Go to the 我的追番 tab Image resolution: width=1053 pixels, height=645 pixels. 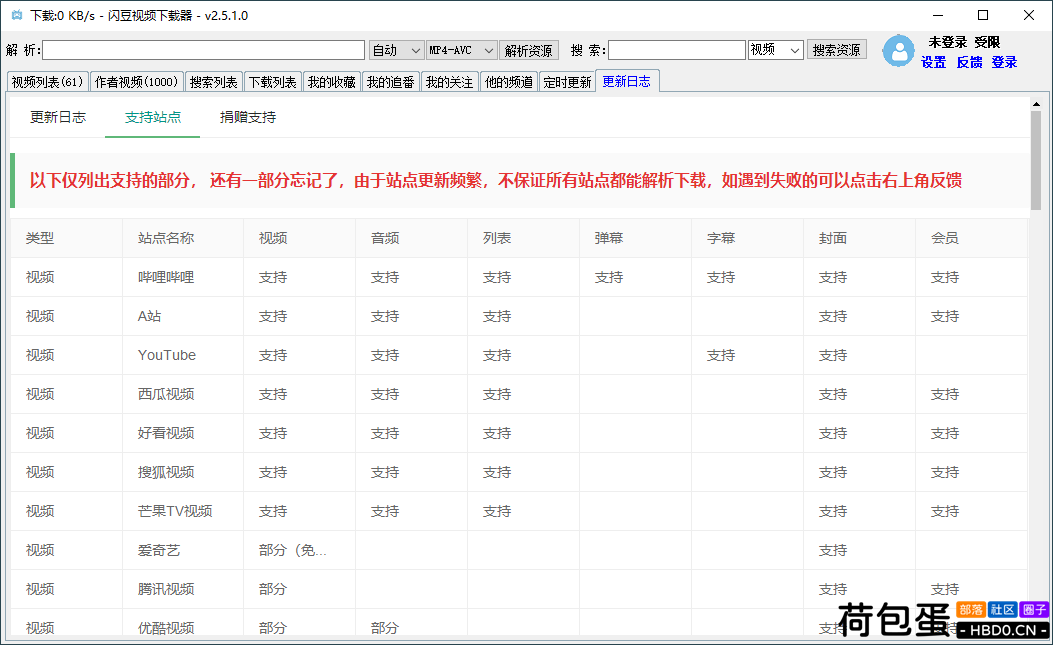pos(391,82)
